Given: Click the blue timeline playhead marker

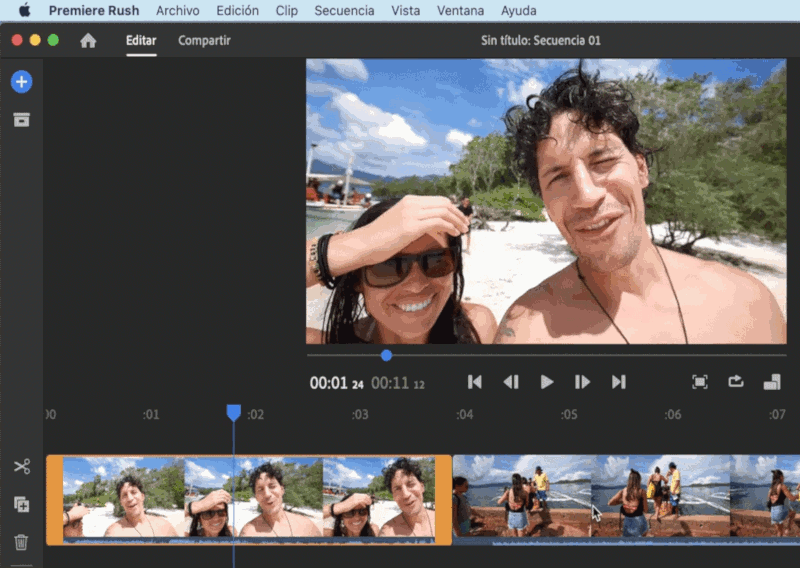Looking at the screenshot, I should coord(233,412).
